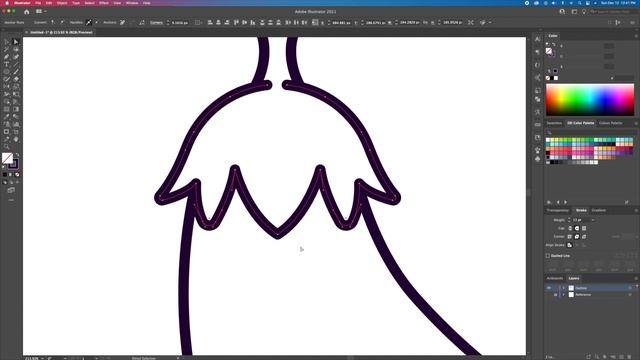Select Miter Join corner option
The image size is (640, 360).
[570, 237]
